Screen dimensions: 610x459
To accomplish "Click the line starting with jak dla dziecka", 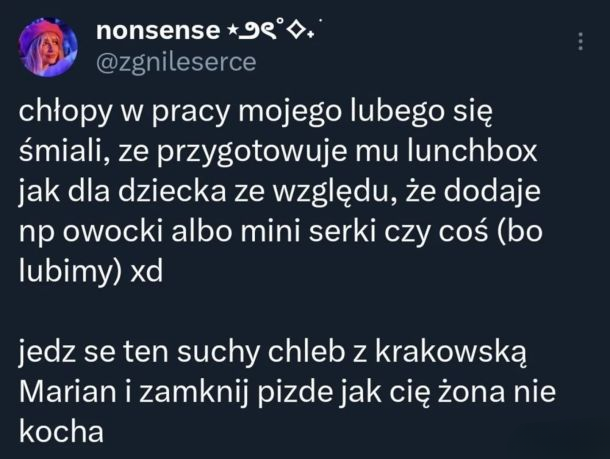I will point(280,192).
